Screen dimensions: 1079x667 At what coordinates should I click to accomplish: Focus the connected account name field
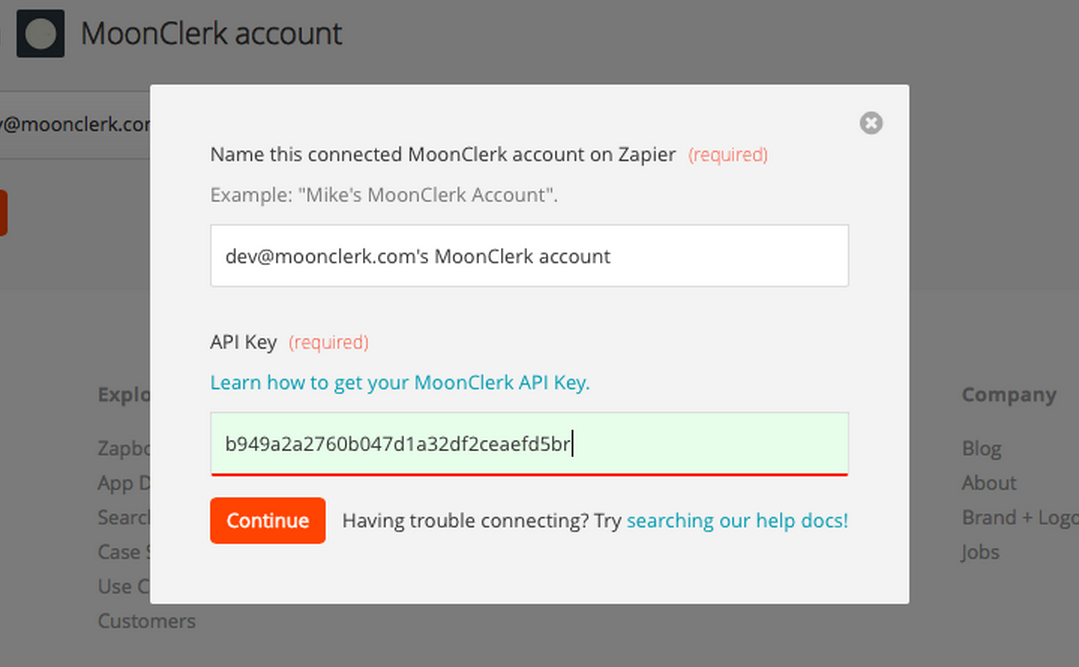(x=529, y=255)
